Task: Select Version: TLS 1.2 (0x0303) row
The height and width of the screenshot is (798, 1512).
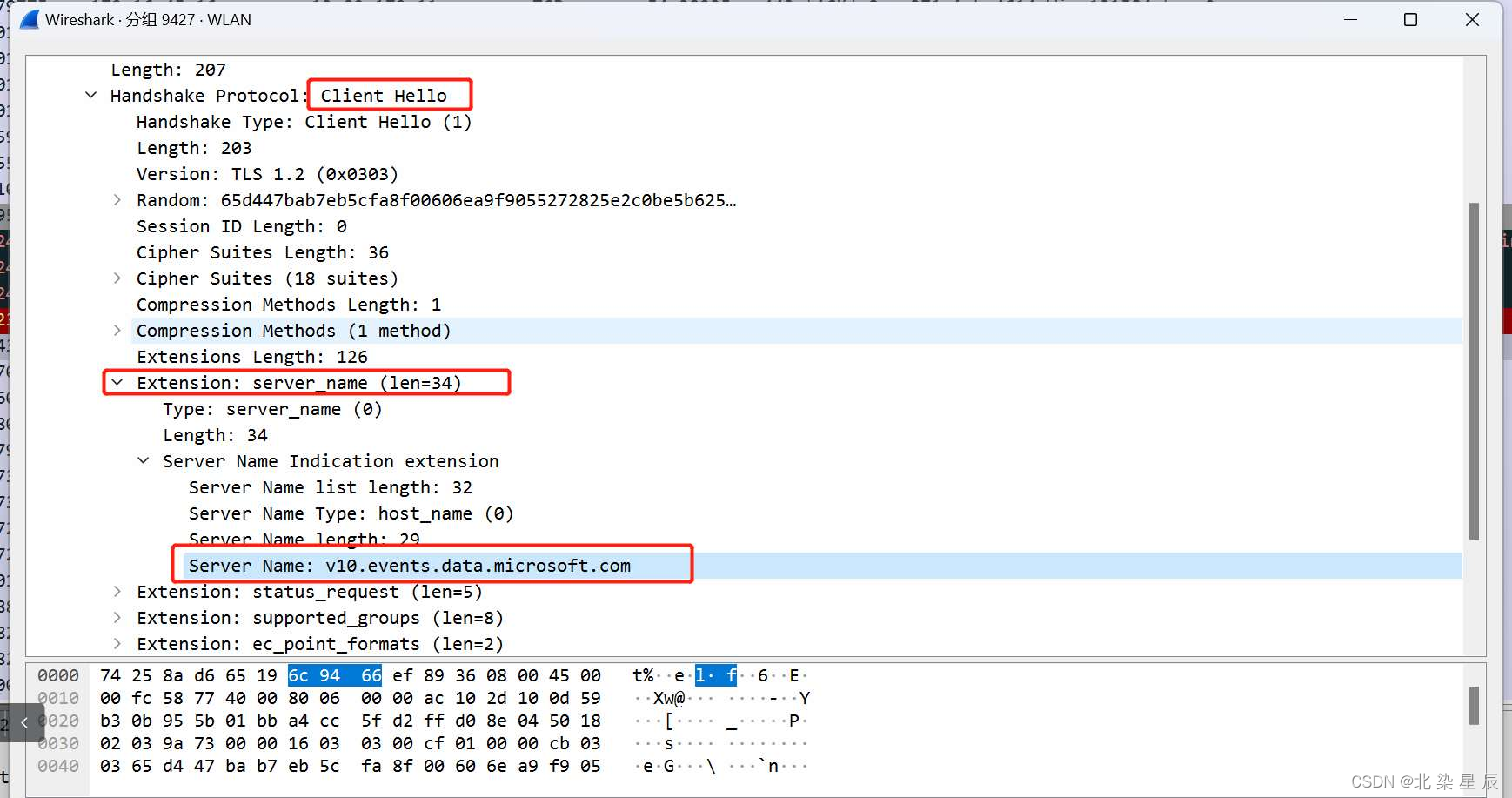Action: [x=267, y=174]
